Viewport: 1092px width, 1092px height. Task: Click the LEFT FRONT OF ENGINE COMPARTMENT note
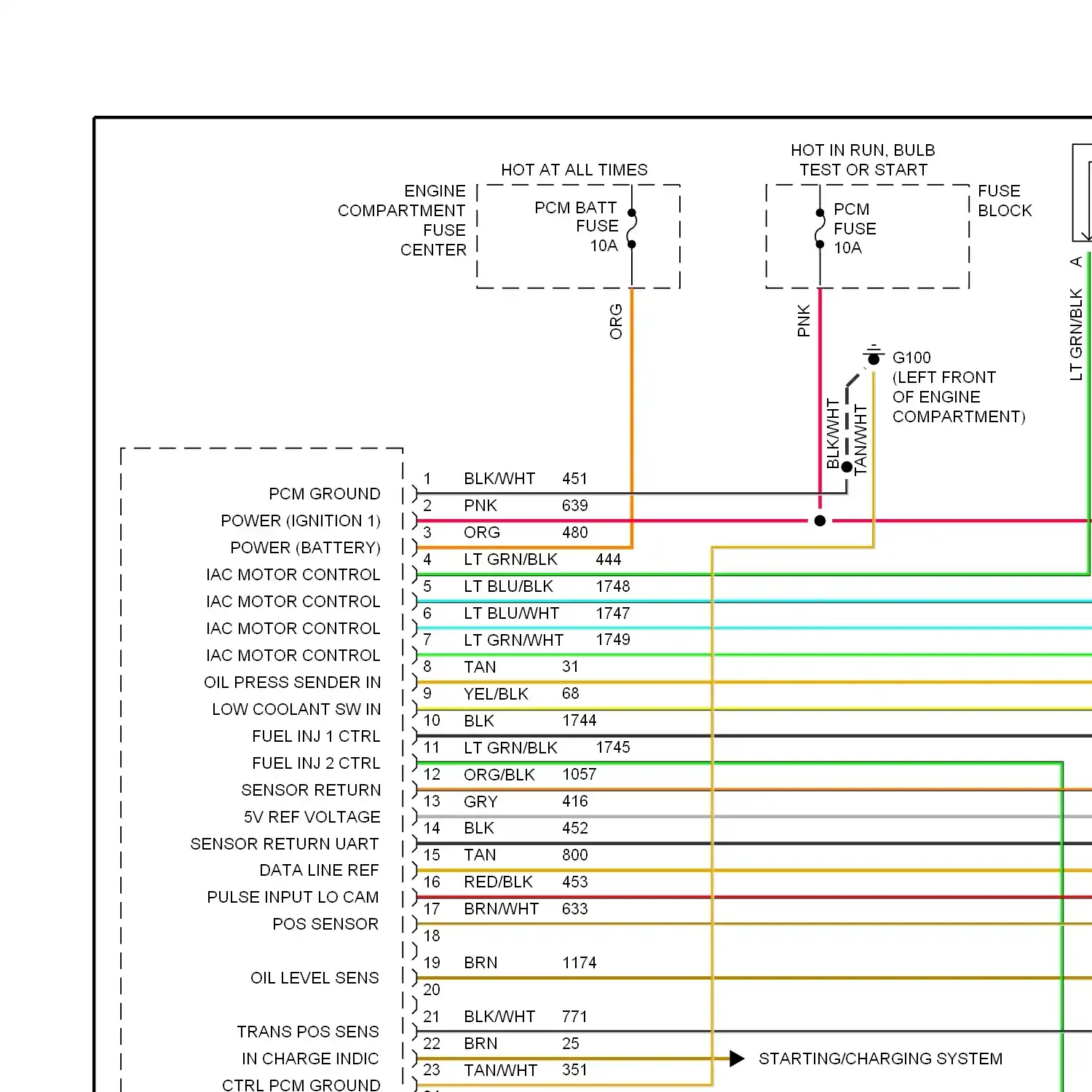tap(959, 397)
